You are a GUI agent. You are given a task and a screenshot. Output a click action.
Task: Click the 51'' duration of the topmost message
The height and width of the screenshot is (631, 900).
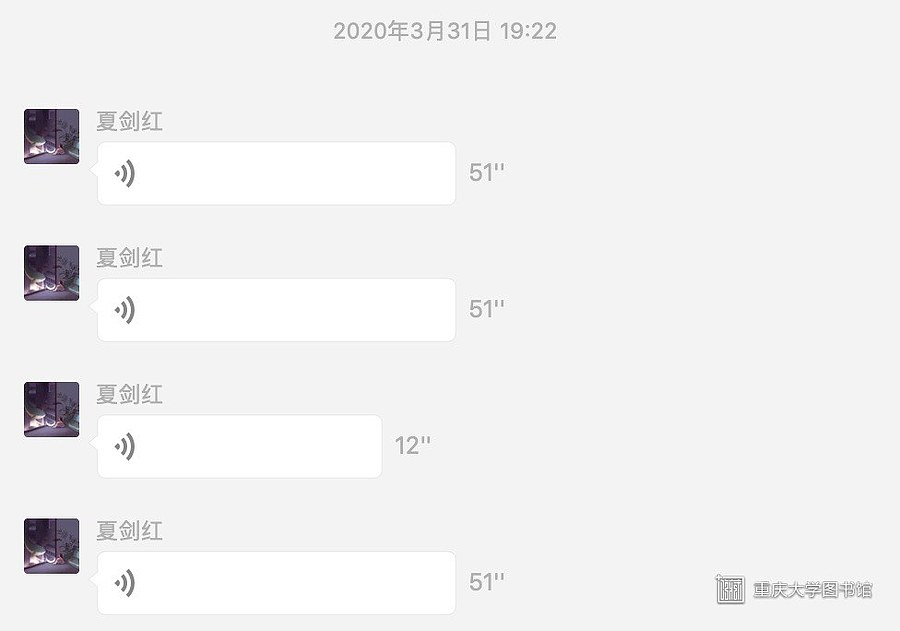pos(487,172)
